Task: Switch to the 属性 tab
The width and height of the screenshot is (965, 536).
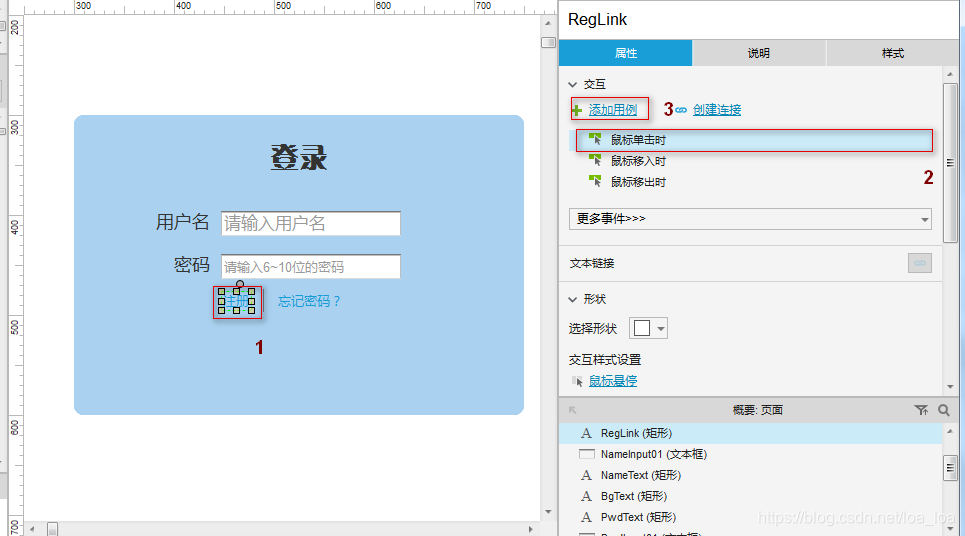Action: (x=626, y=53)
